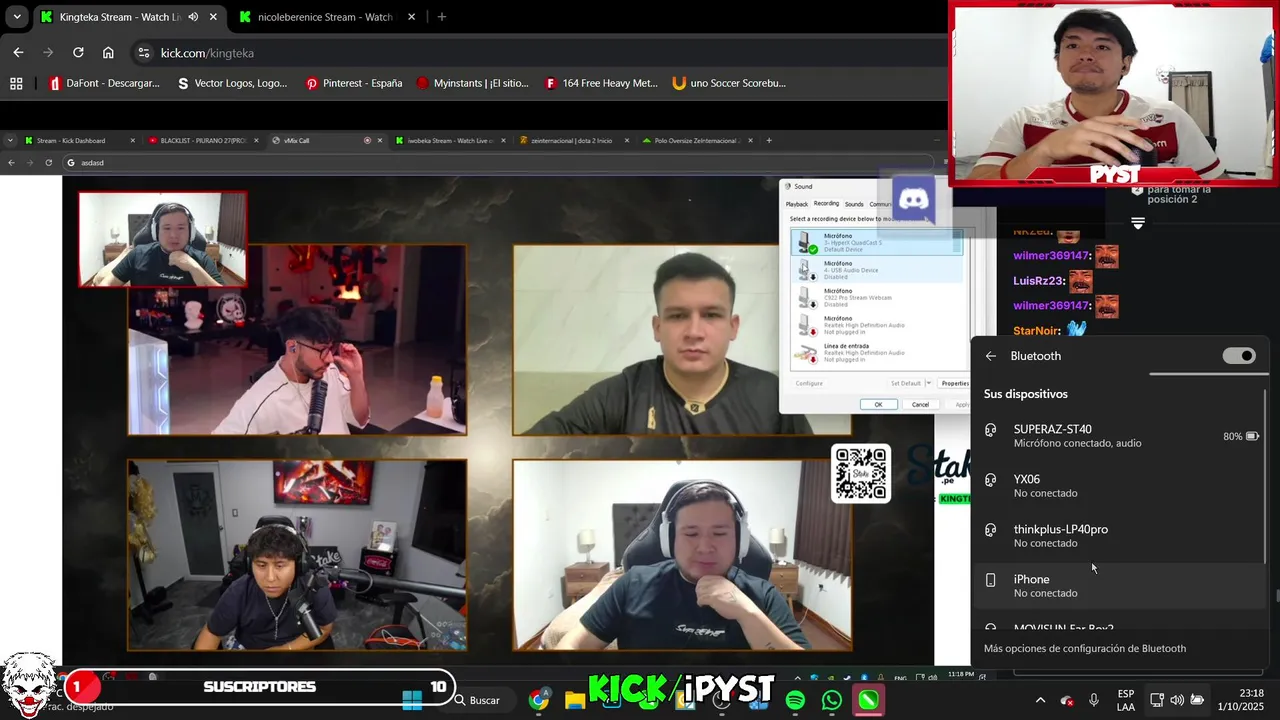Click the headphone icon next to YX06
The image size is (1280, 720).
[x=990, y=480]
